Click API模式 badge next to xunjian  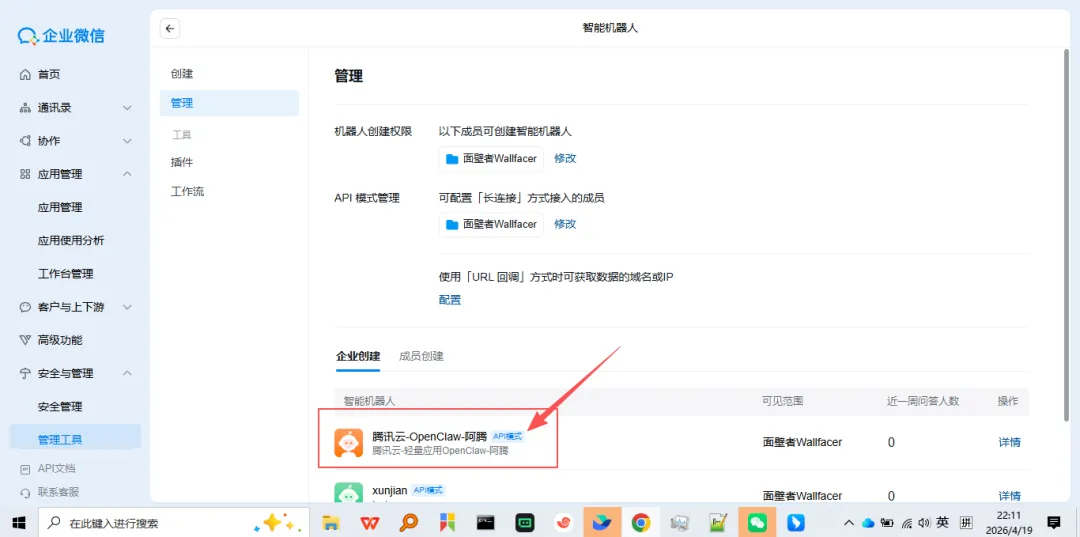point(428,490)
